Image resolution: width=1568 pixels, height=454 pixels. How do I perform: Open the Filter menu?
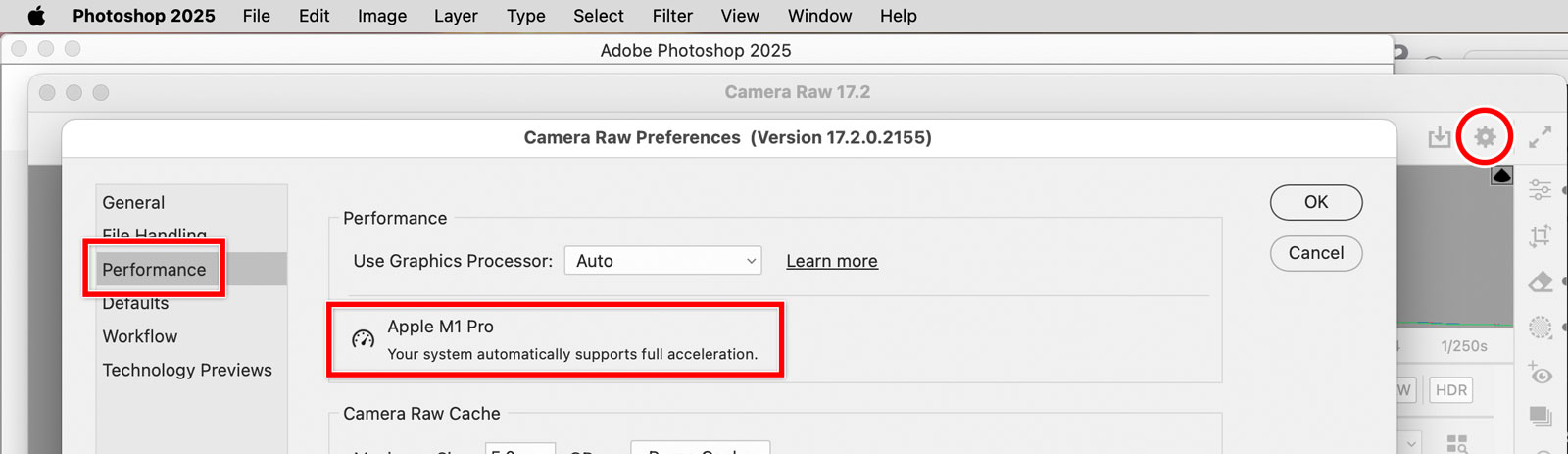672,16
